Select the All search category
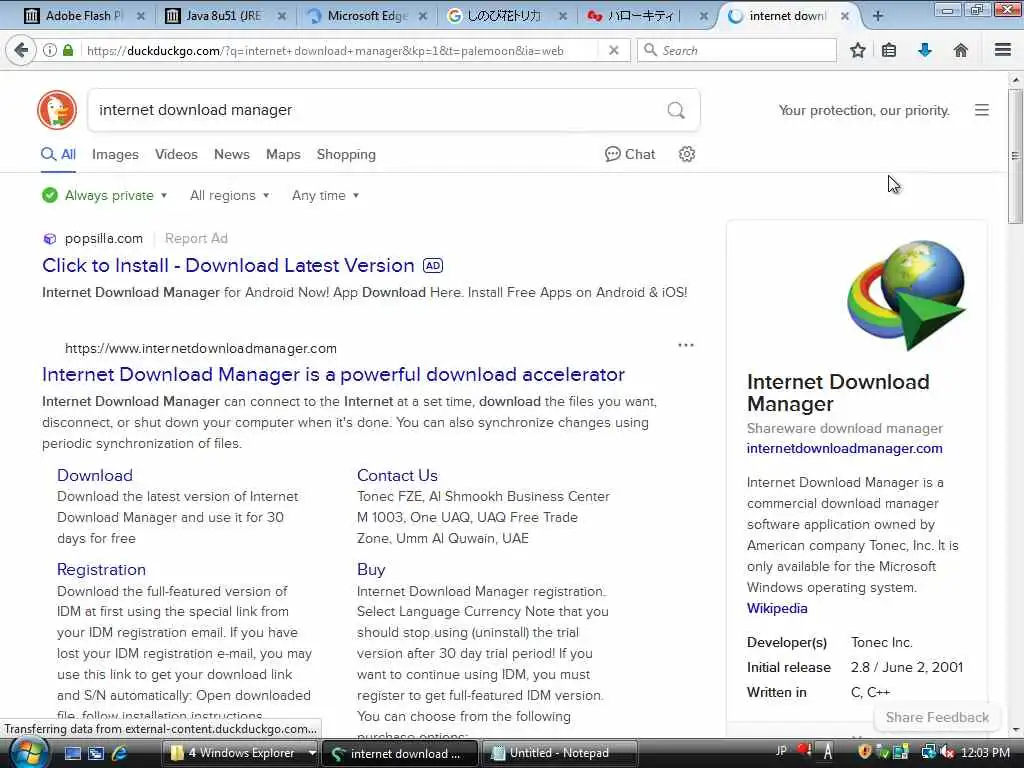Image resolution: width=1024 pixels, height=768 pixels. click(59, 154)
